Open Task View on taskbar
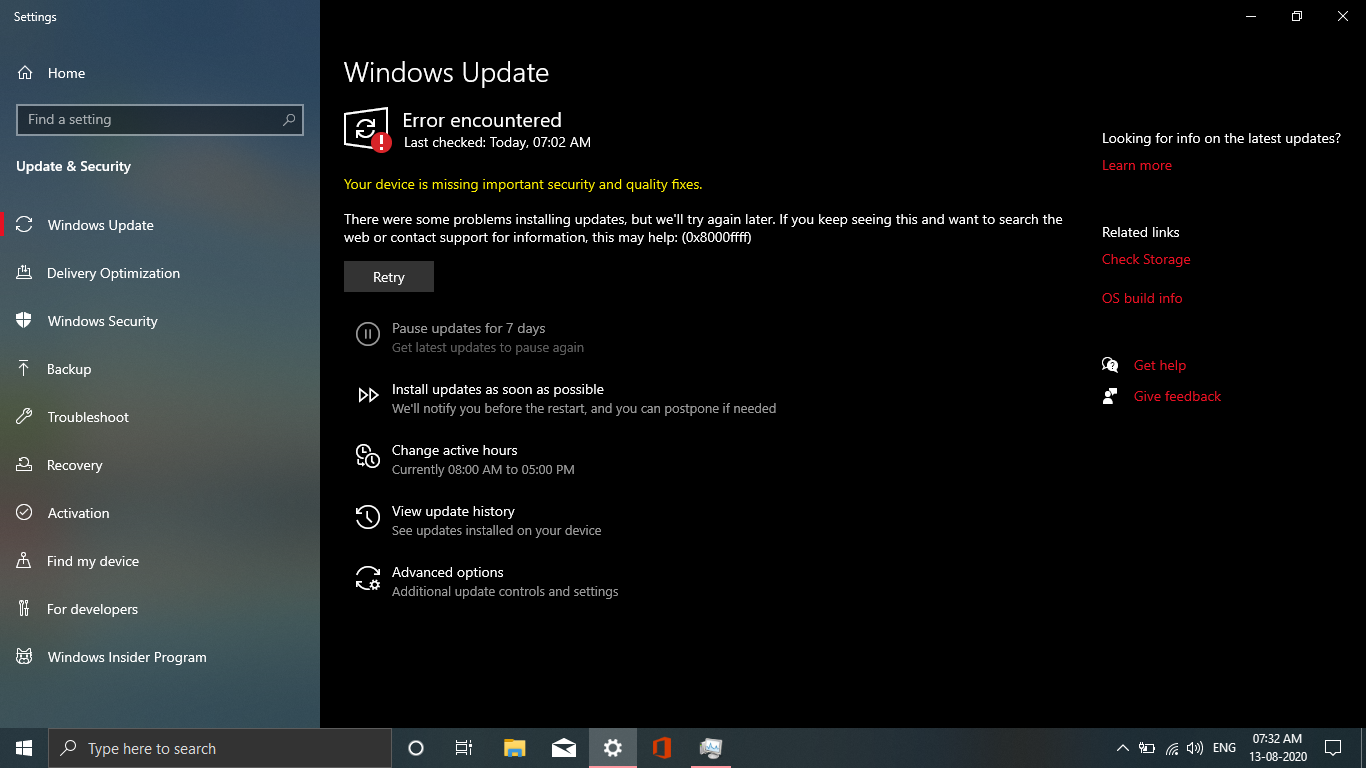1366x768 pixels. tap(464, 748)
